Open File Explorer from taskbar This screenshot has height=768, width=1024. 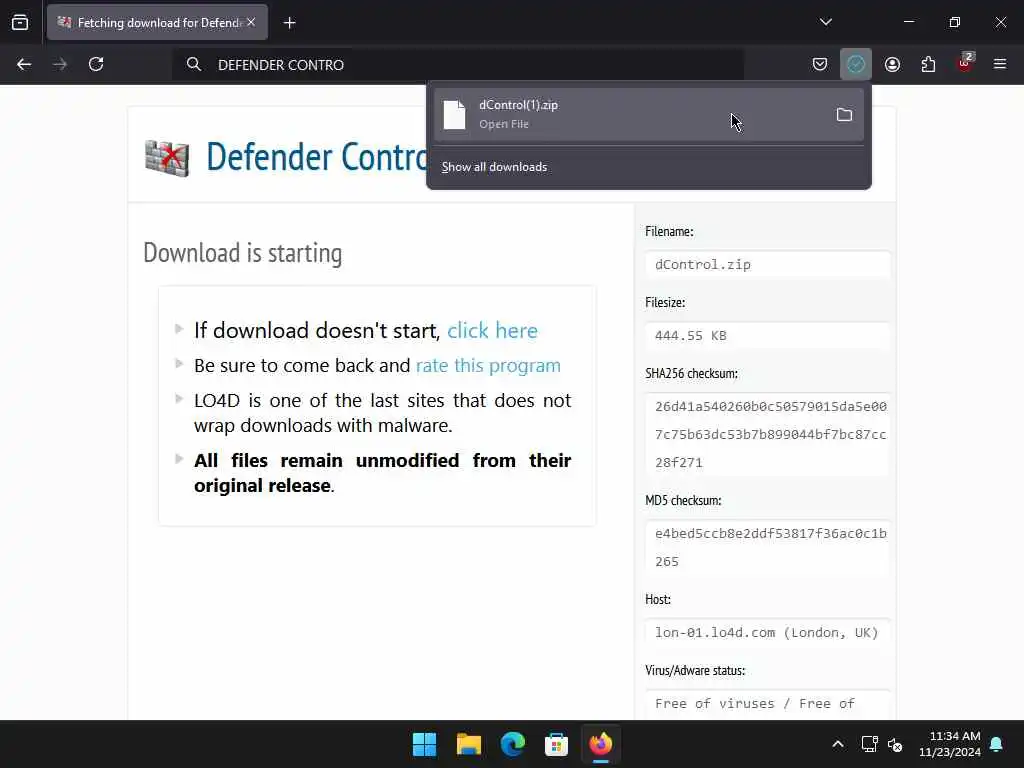[x=469, y=744]
